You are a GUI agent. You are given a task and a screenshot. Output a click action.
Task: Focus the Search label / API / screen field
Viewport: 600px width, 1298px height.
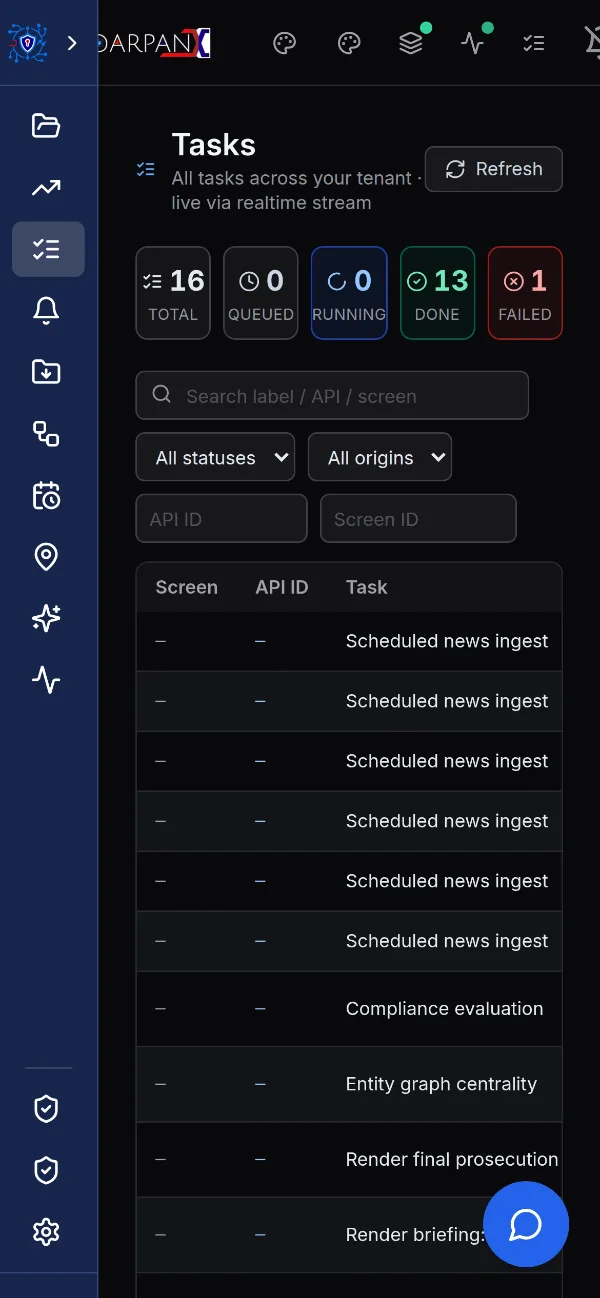pos(332,396)
